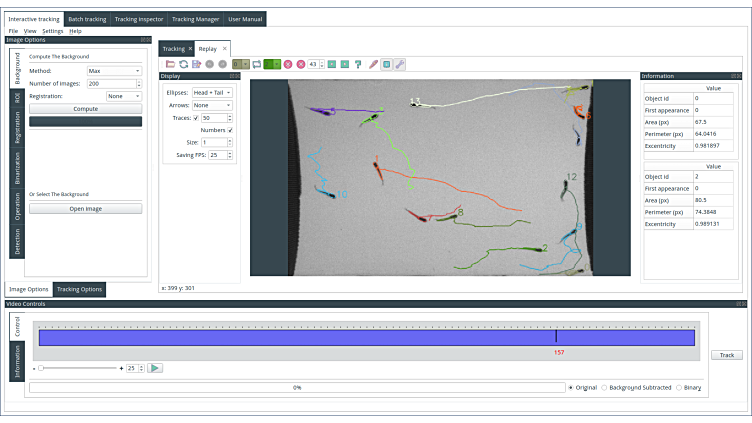
Task: Open the Arrows dropdown set to None
Action: point(212,105)
